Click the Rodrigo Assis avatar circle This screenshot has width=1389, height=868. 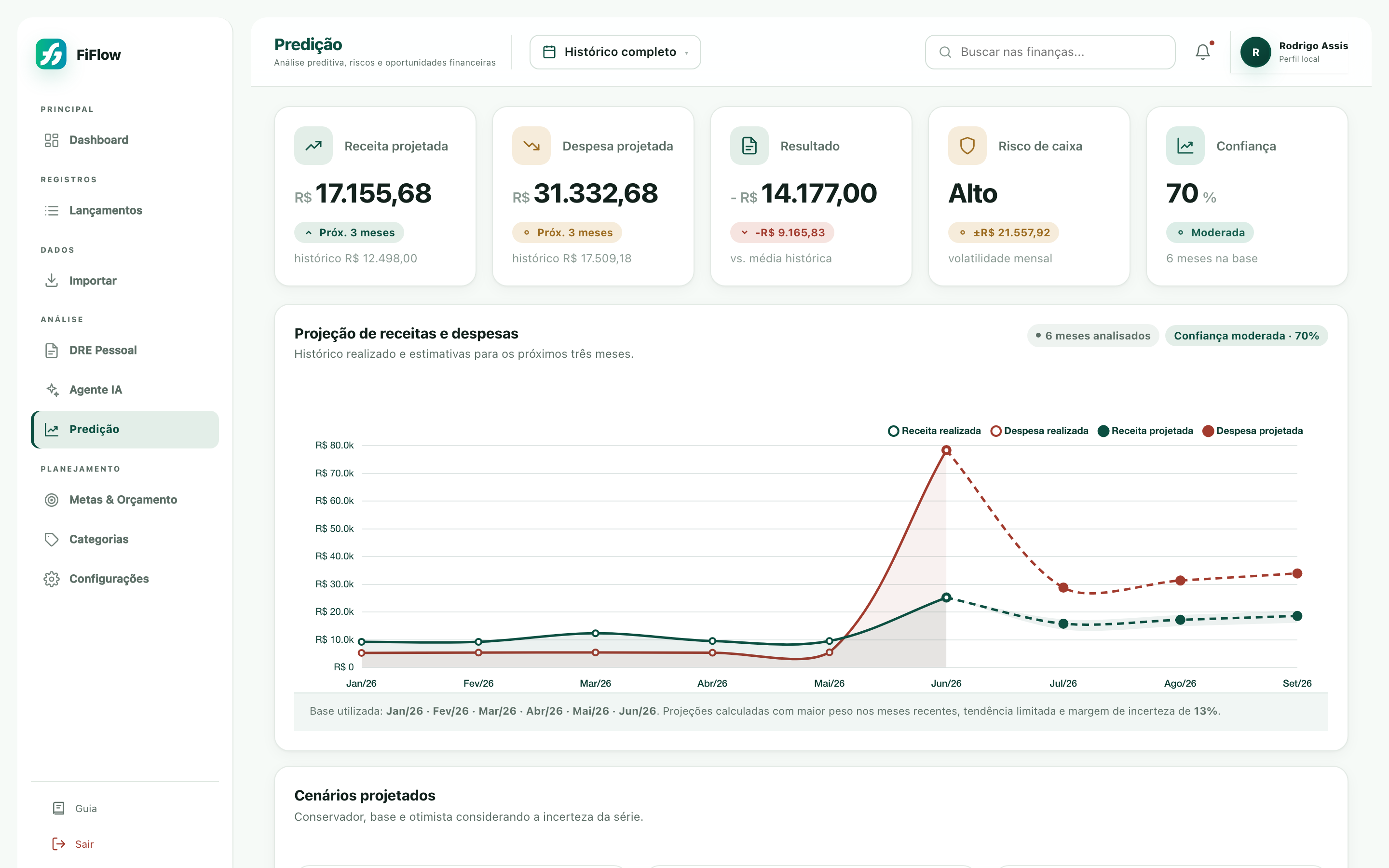tap(1255, 52)
